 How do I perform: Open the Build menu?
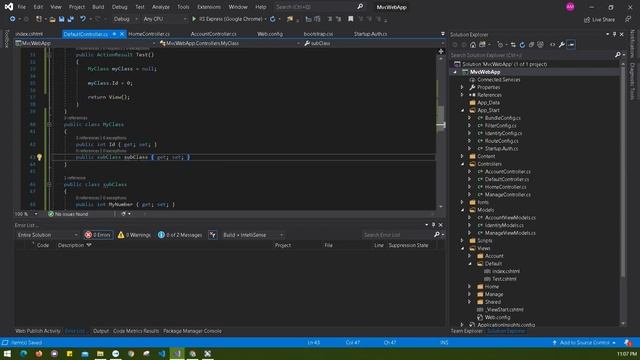click(x=98, y=7)
